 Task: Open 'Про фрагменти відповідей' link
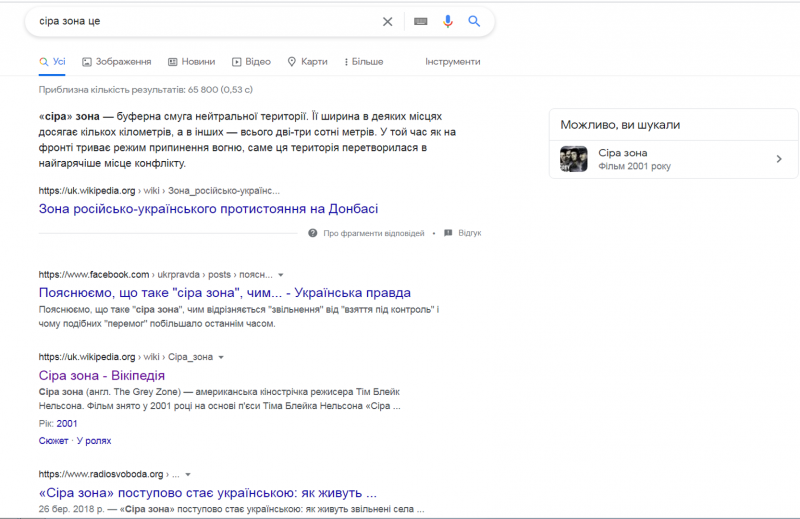[373, 233]
